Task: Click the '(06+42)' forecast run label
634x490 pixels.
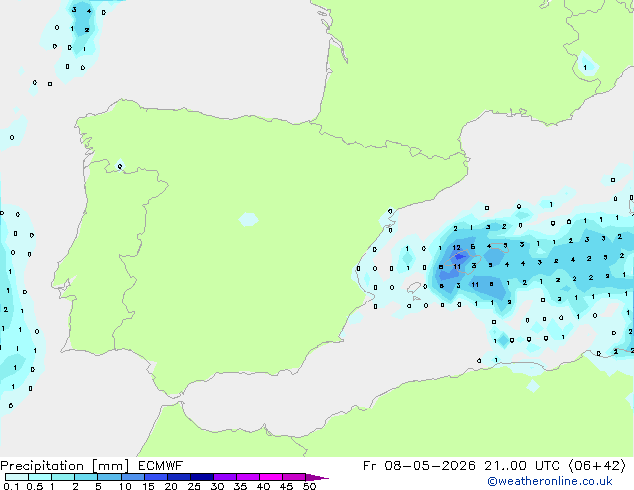Action: (597, 466)
